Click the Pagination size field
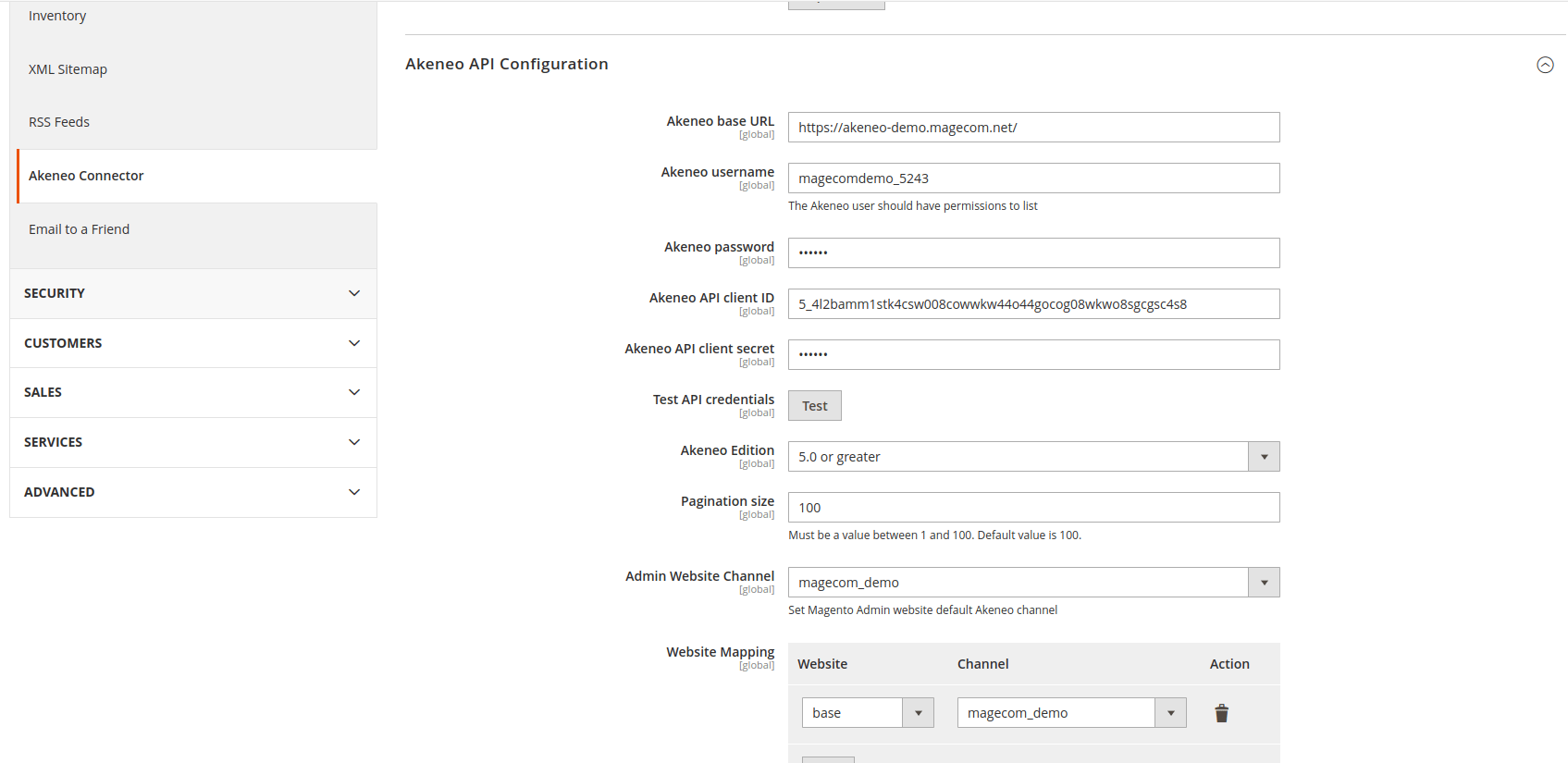 tap(1033, 508)
